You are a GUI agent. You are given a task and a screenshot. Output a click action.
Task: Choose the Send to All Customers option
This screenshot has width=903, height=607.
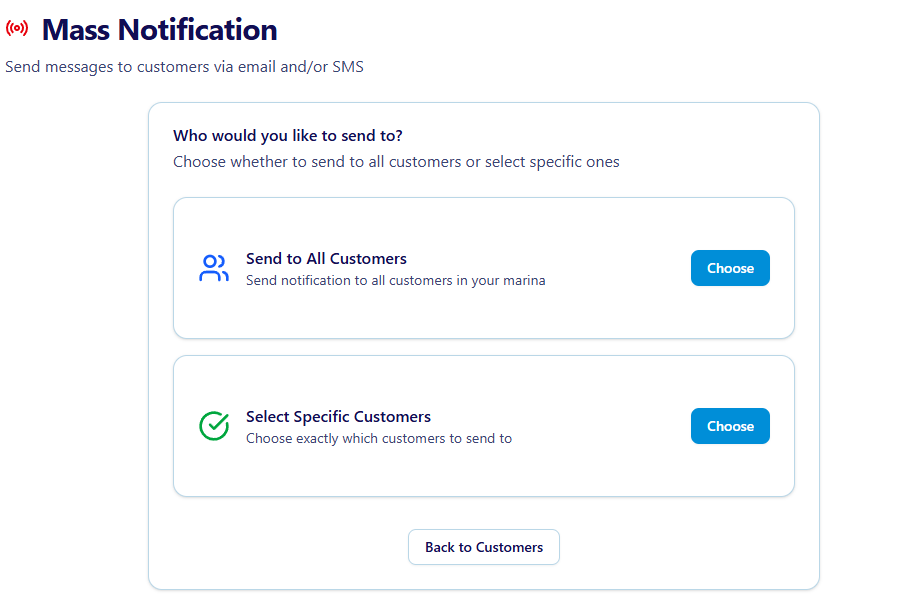[730, 268]
